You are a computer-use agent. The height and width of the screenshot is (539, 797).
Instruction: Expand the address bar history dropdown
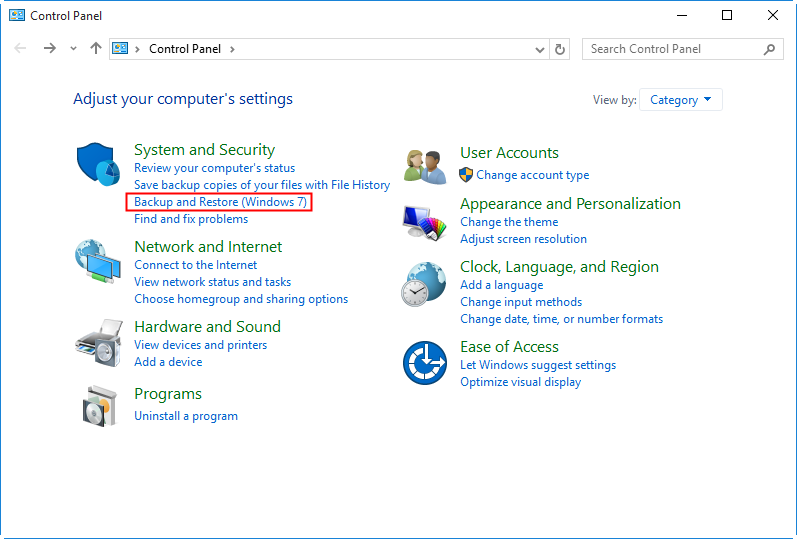coord(541,49)
